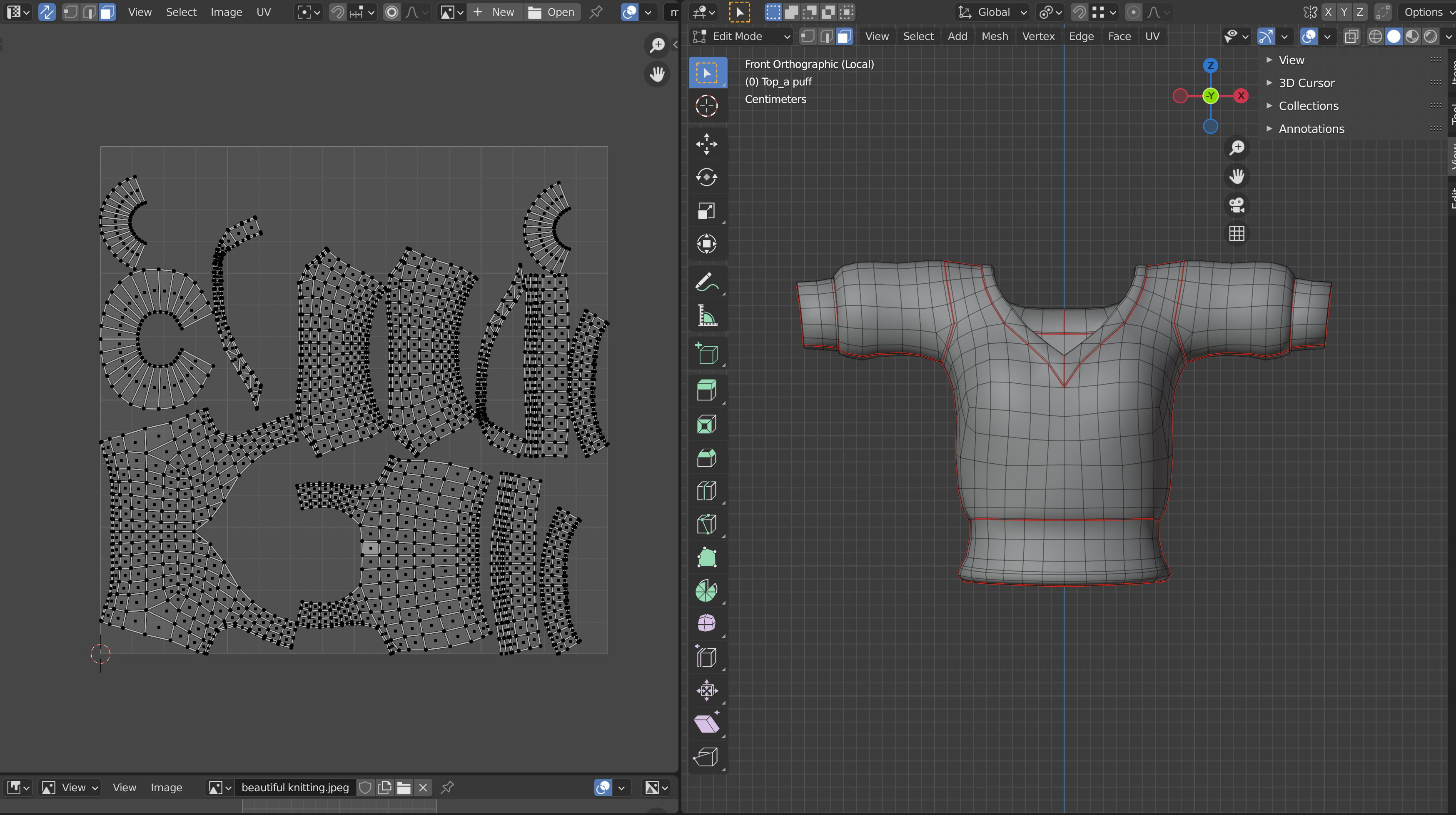Open the Global transform orientation dropdown
Image resolution: width=1456 pixels, height=815 pixels.
click(x=992, y=12)
